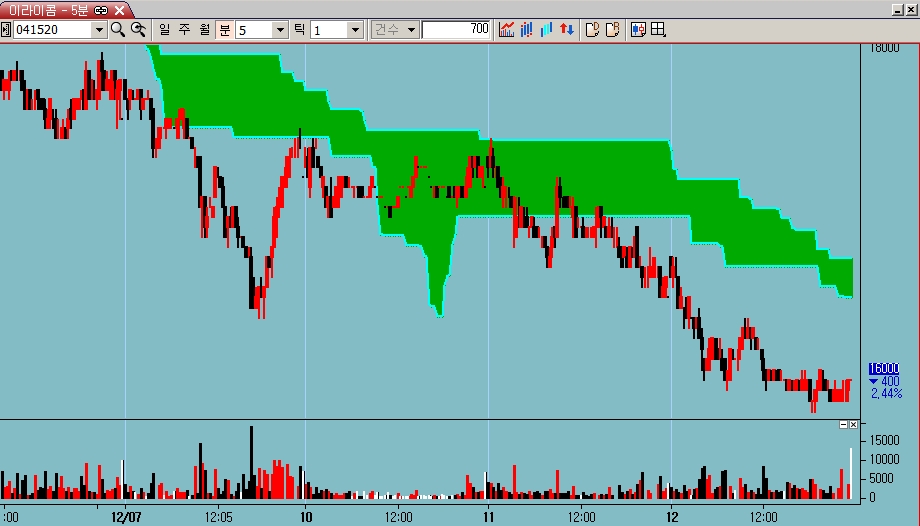
Task: Click the document icon marked D
Action: [x=592, y=29]
